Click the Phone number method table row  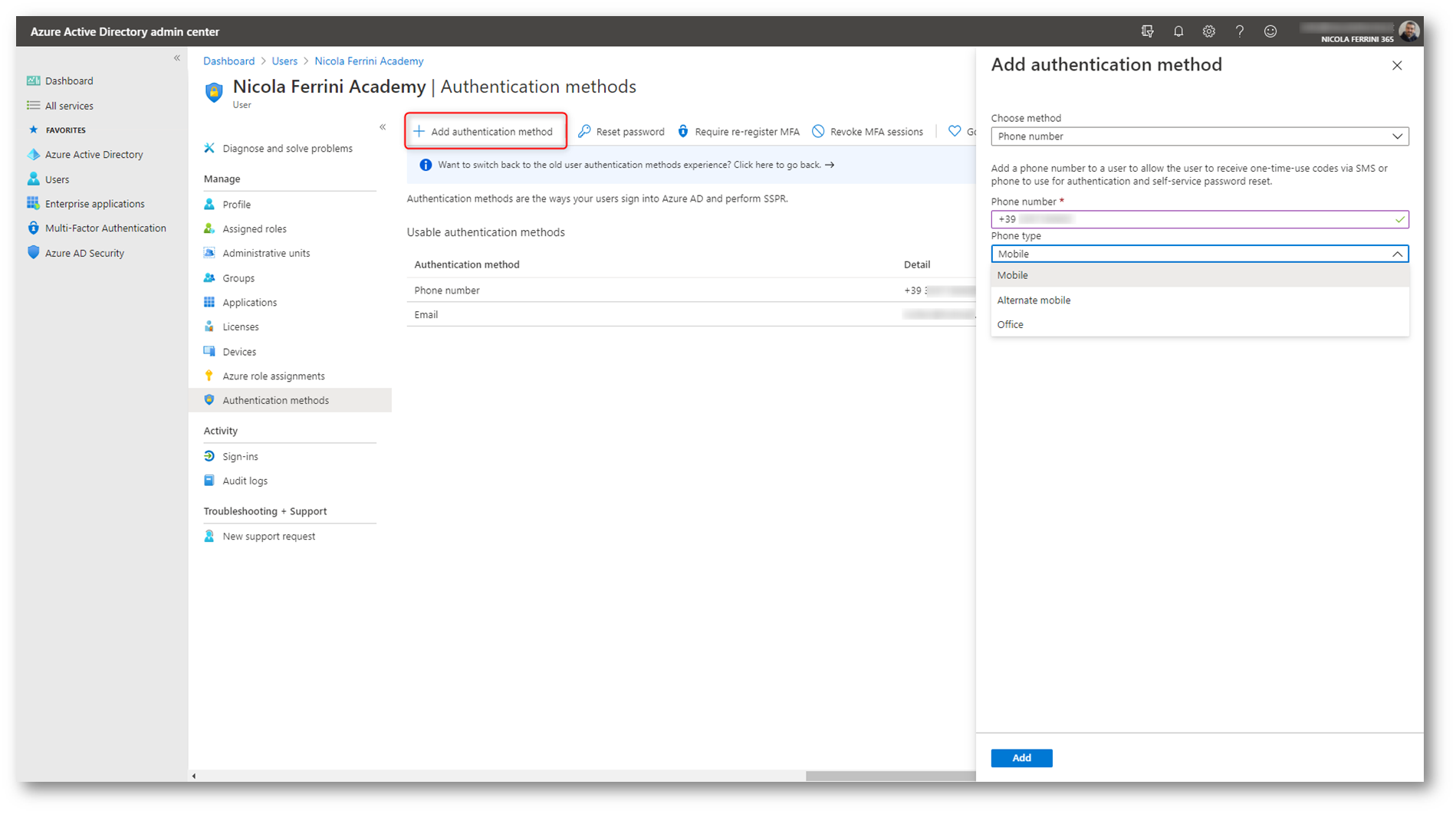(x=691, y=290)
